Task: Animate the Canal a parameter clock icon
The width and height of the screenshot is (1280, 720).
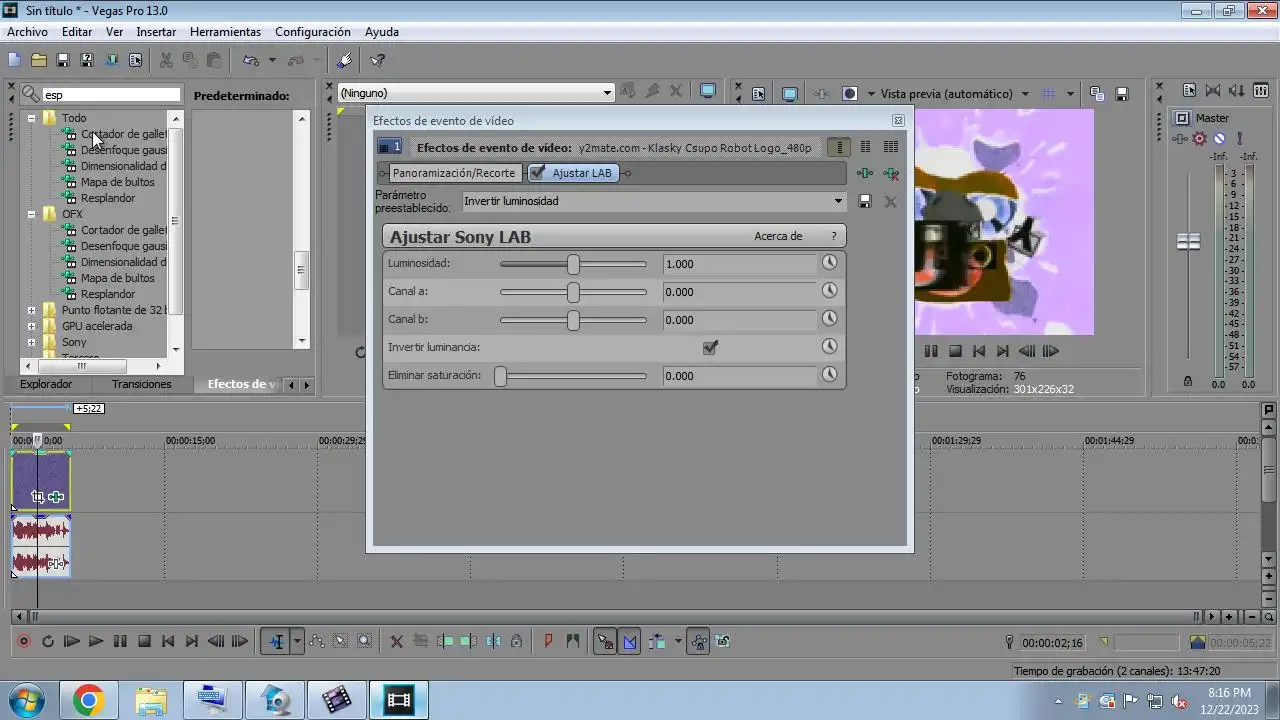Action: (x=829, y=291)
